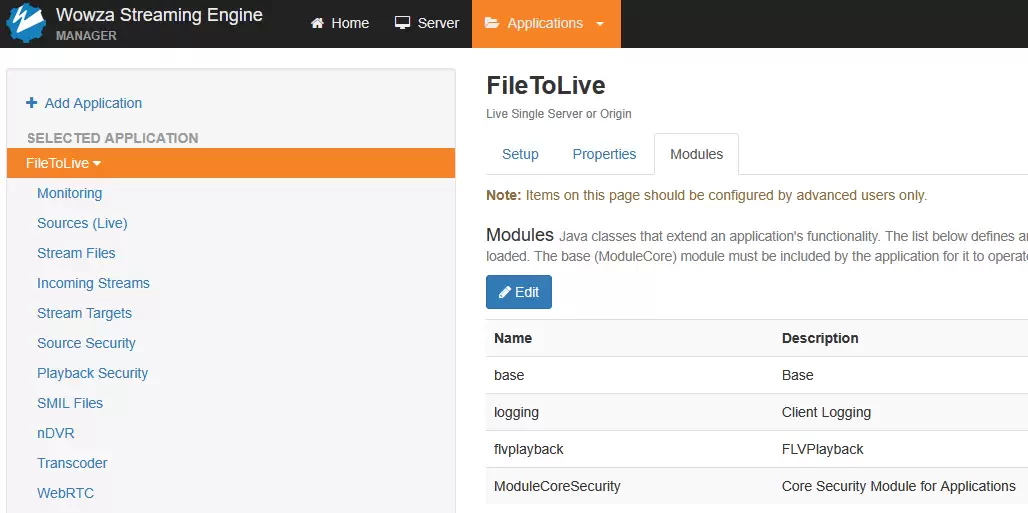Open the Stream Files link
1028x513 pixels.
pyautogui.click(x=76, y=253)
